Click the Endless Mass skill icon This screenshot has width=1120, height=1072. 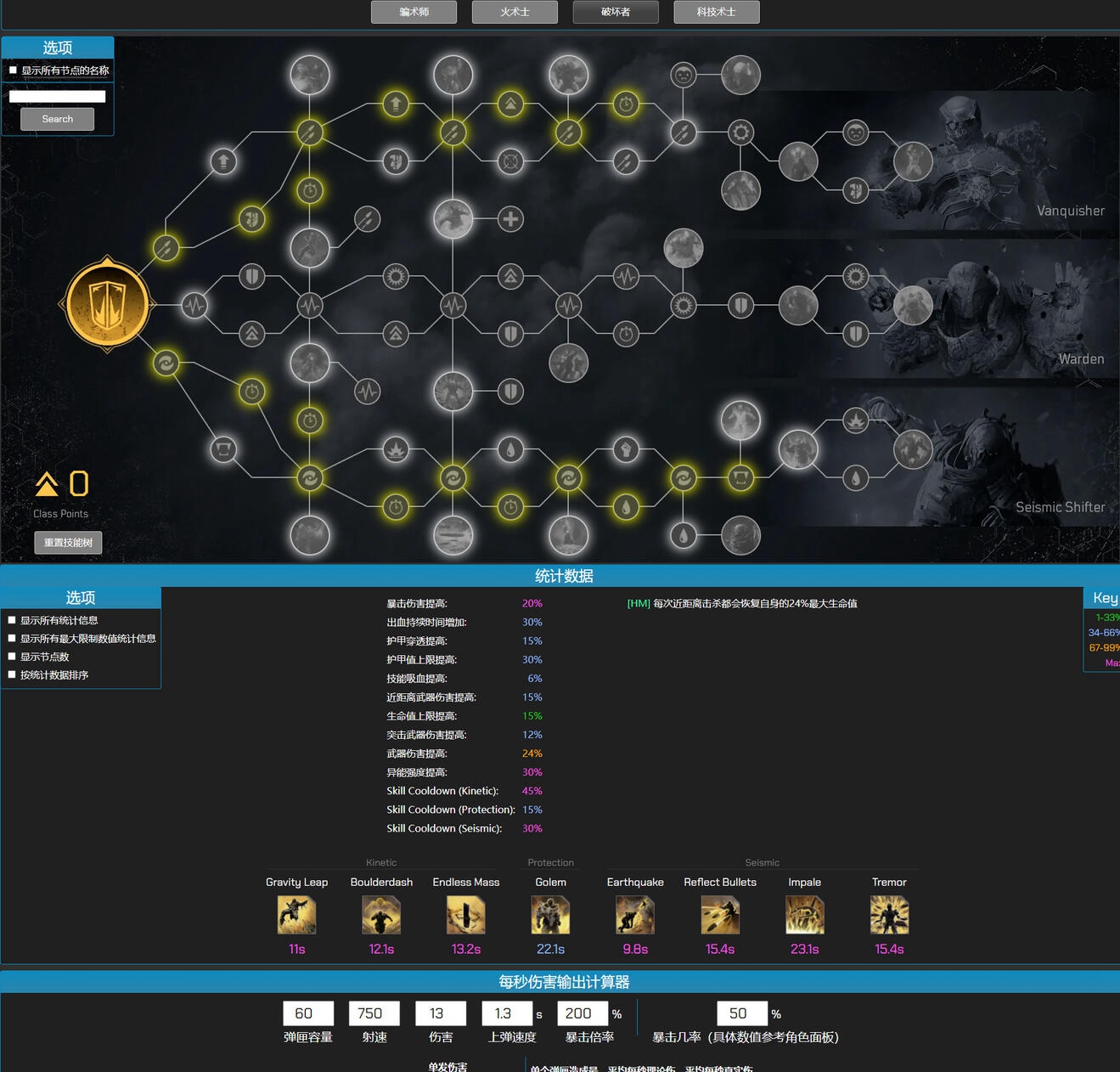[x=466, y=916]
